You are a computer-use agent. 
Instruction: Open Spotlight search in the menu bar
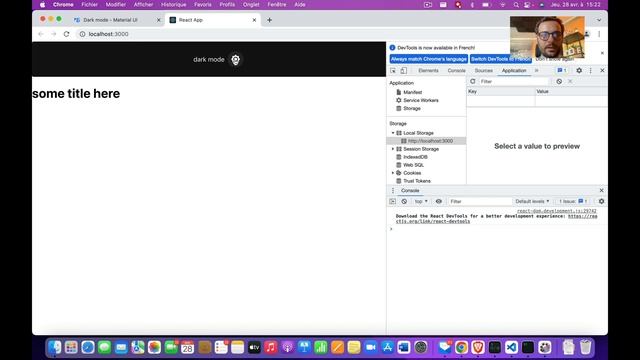click(x=516, y=5)
